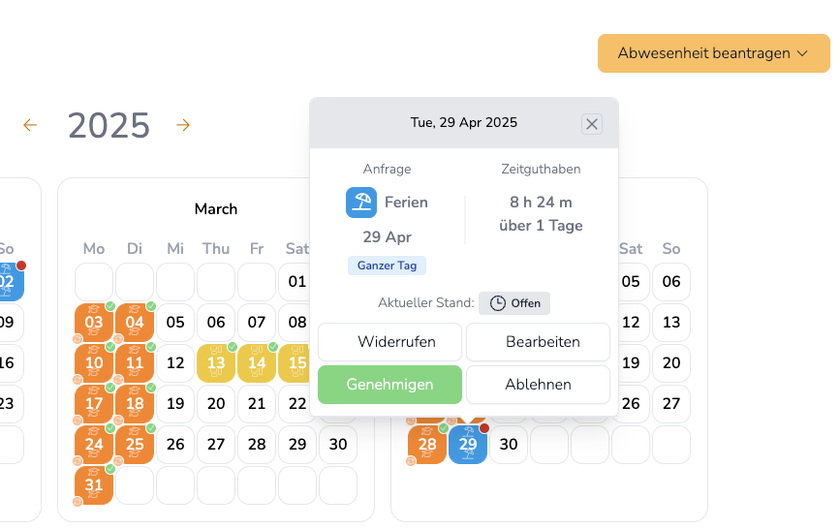Click the Ganzer Tag tag
This screenshot has height=531, width=840.
click(387, 265)
